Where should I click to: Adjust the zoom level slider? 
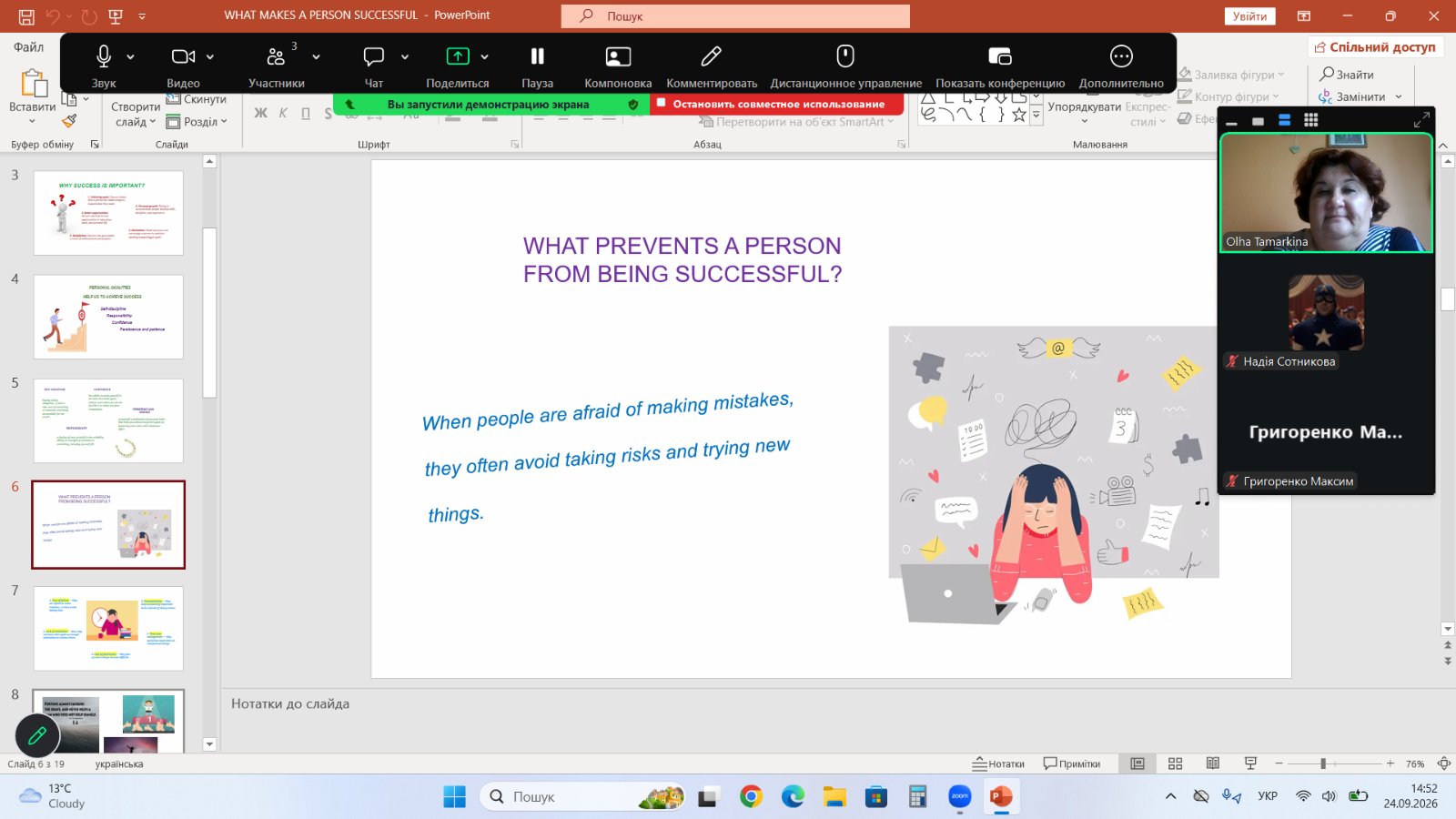tap(1323, 763)
